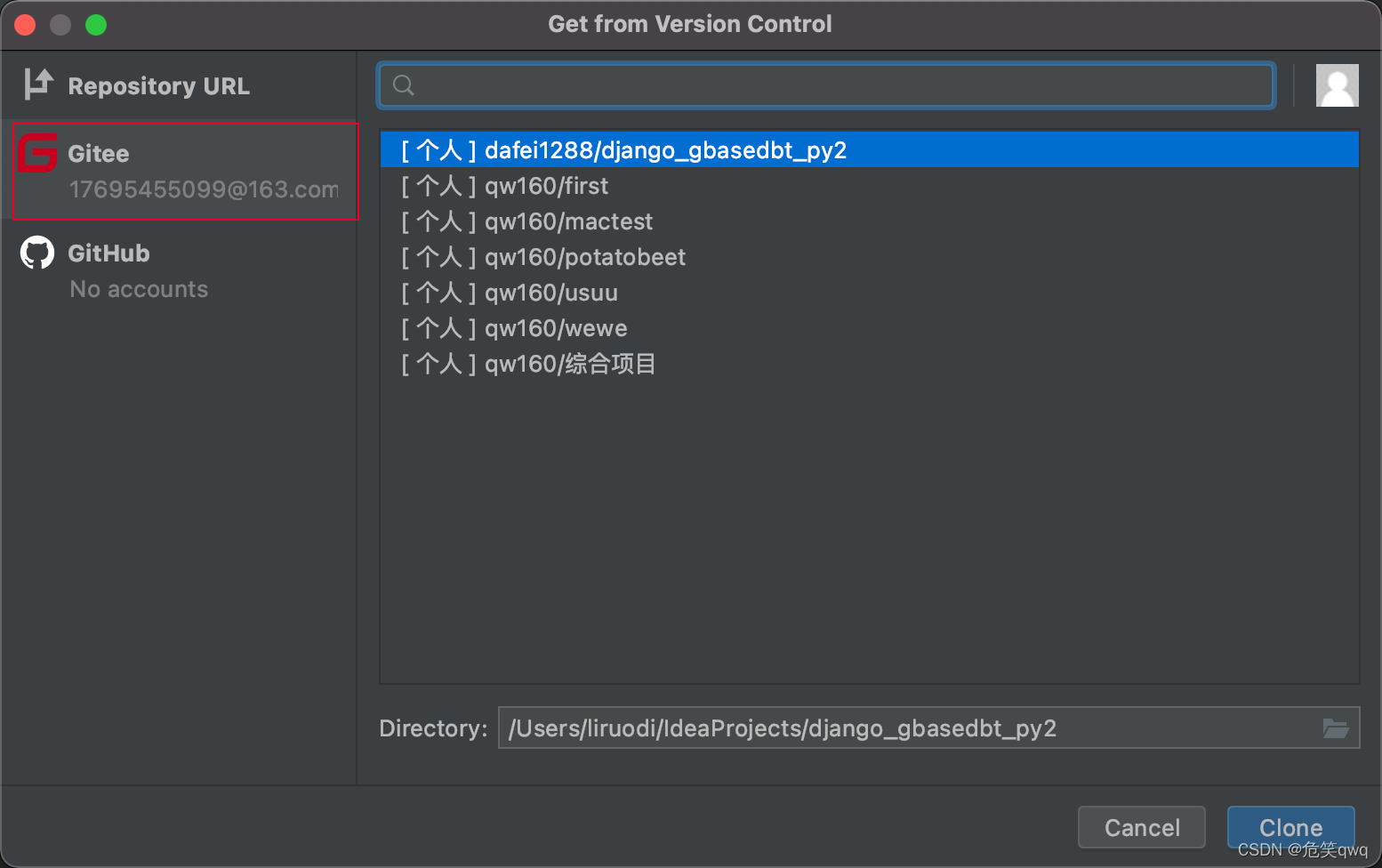Browse for directory with folder icon
The image size is (1382, 868).
[1336, 728]
